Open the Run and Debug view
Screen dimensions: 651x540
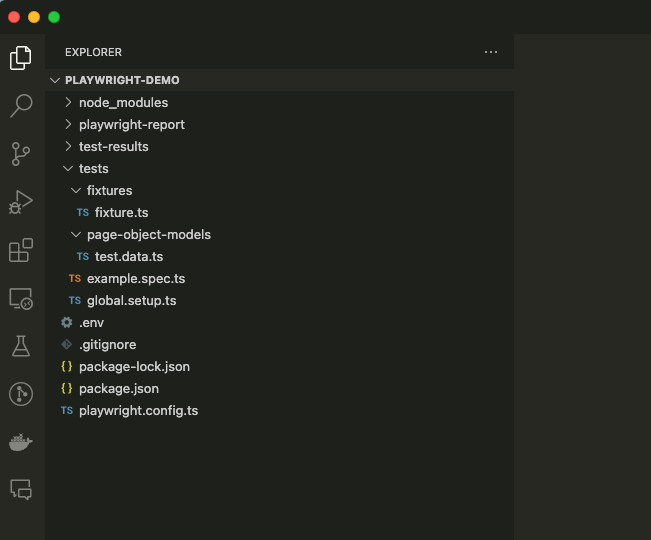click(21, 202)
